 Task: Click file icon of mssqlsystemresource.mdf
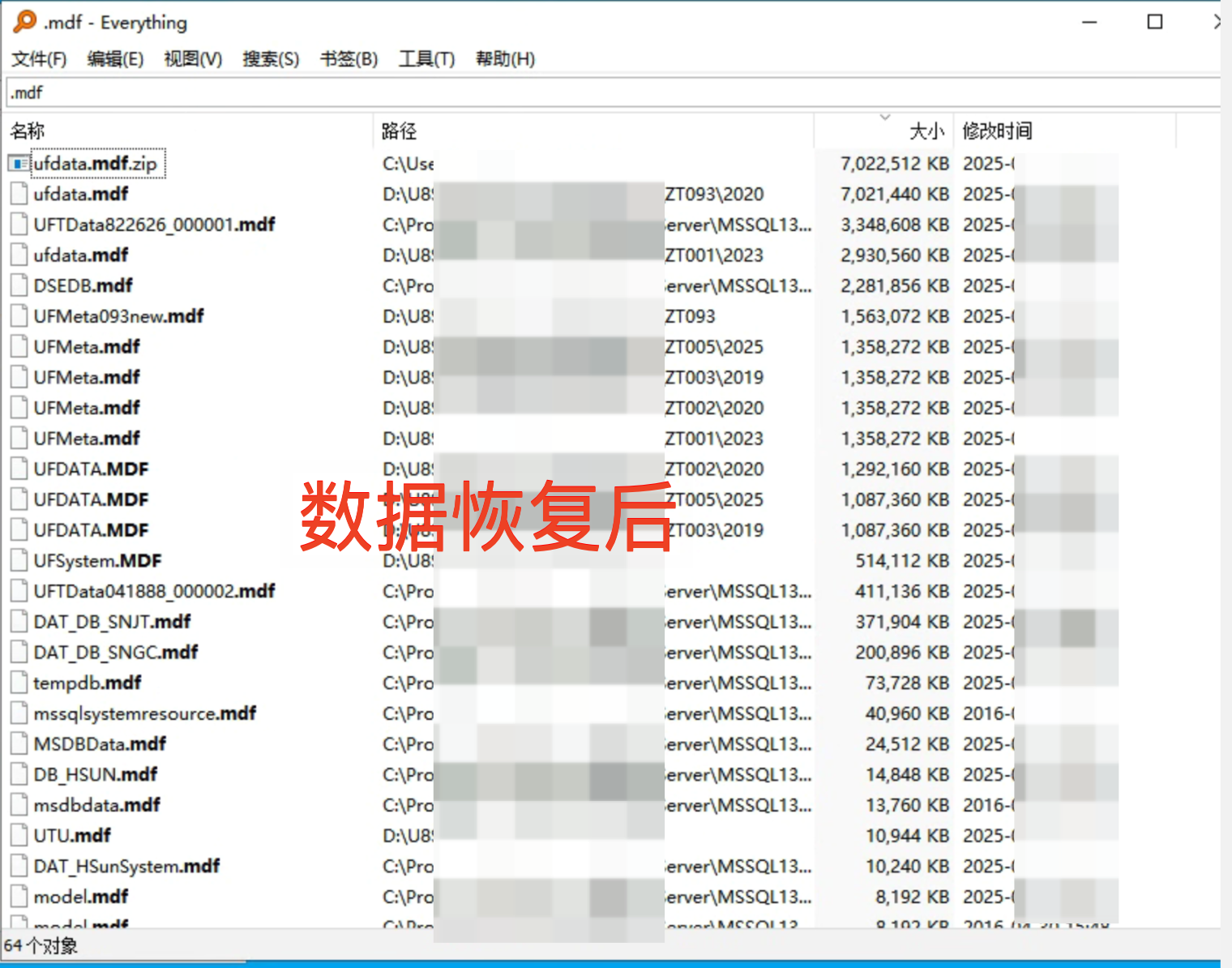(x=19, y=713)
